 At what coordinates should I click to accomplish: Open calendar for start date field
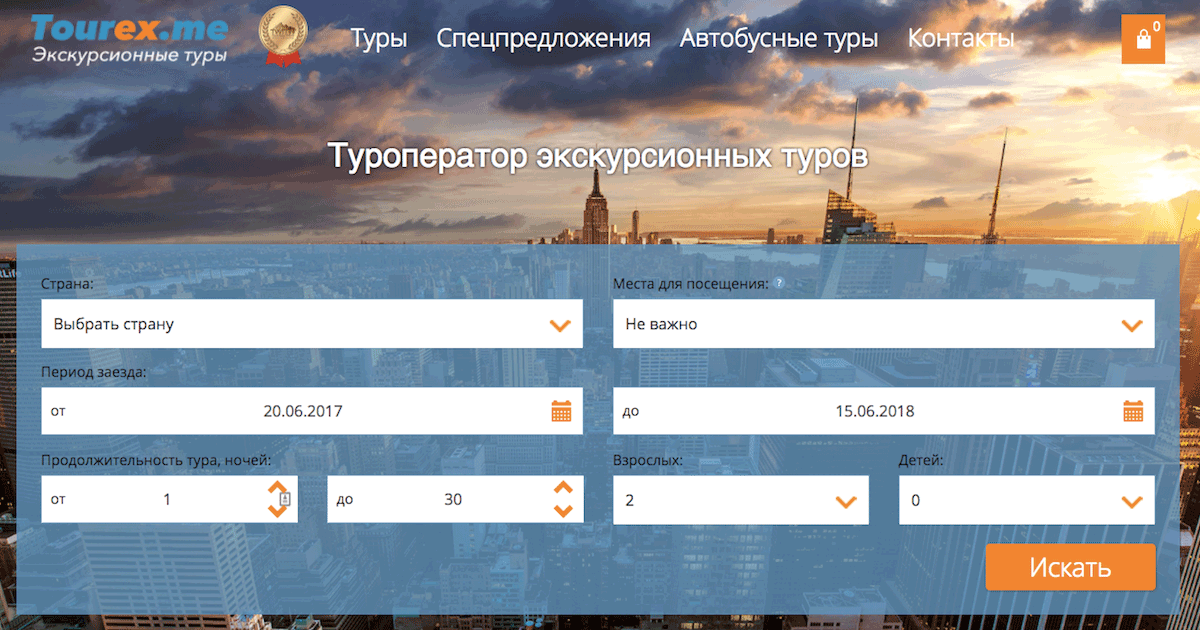(561, 411)
